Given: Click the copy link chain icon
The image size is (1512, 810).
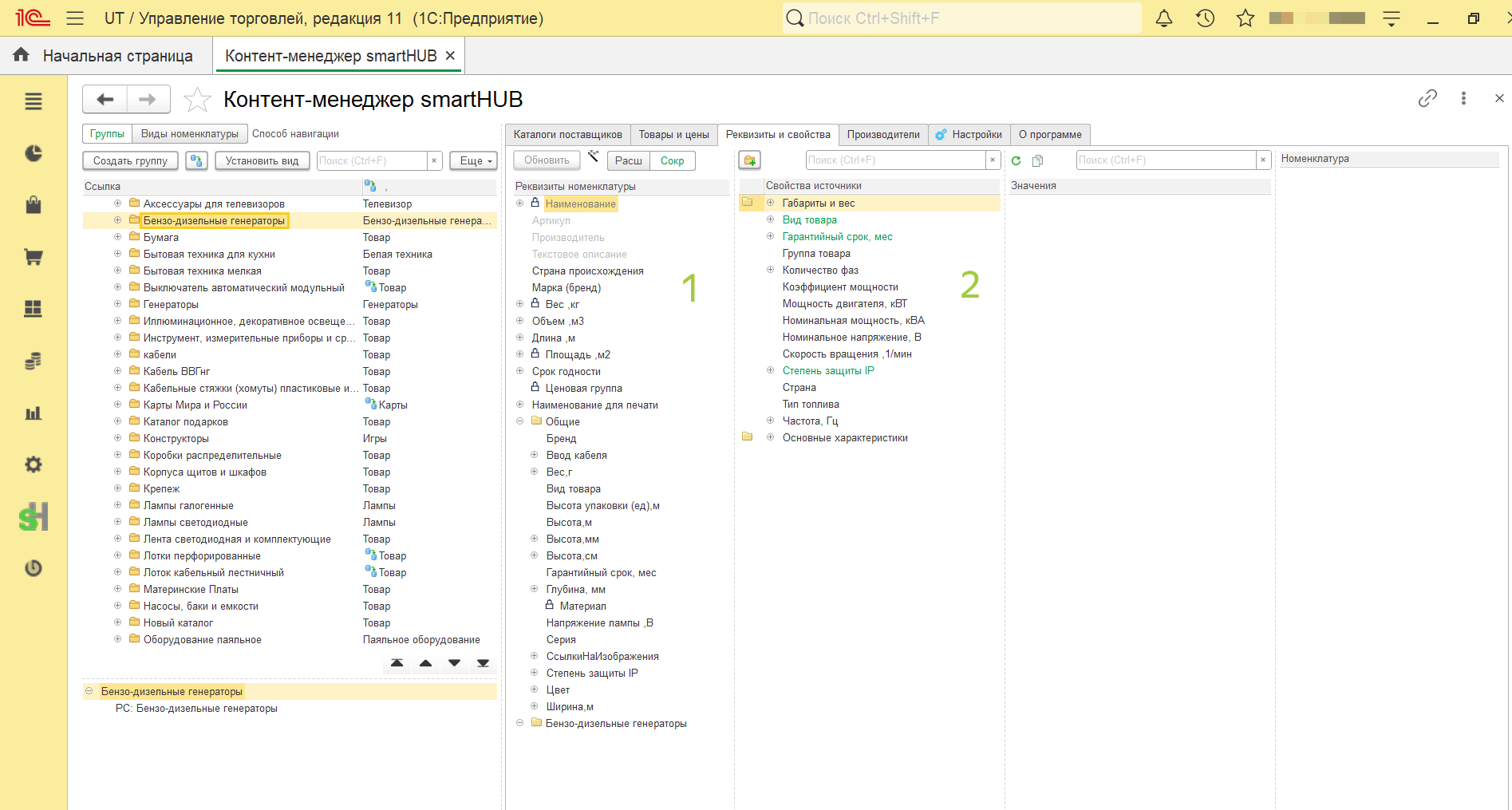Looking at the screenshot, I should click(1427, 98).
